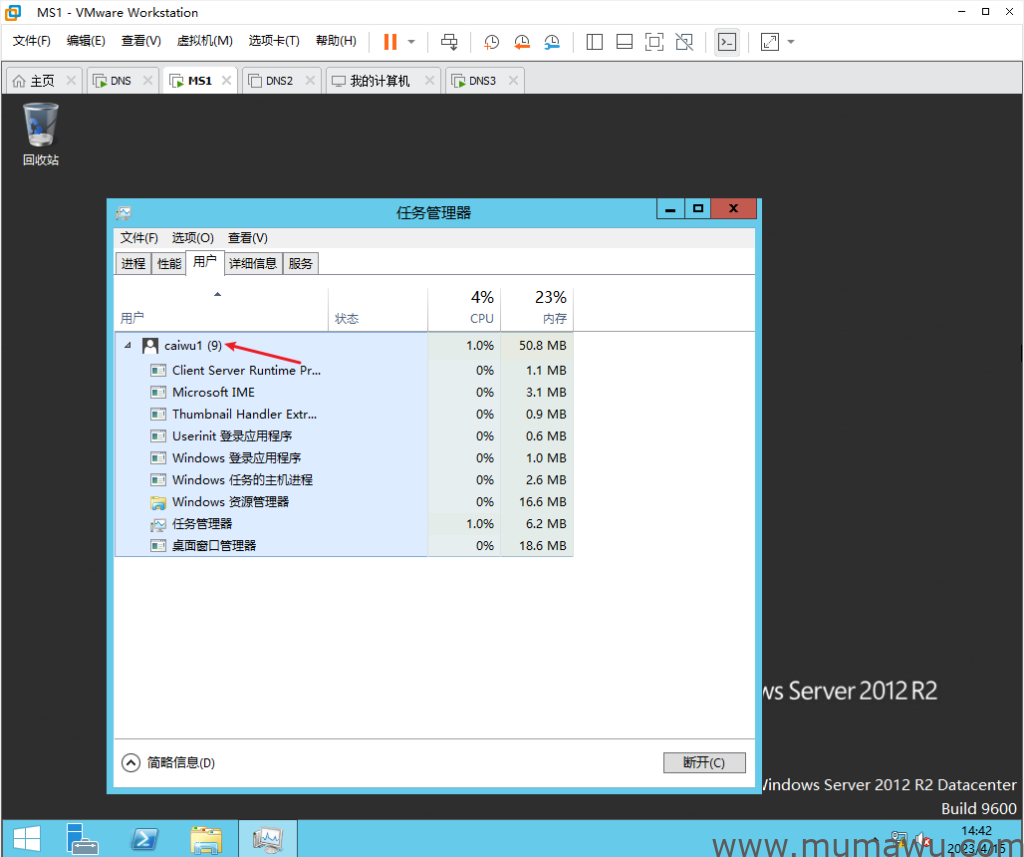Close the DNS3 tab
Image resolution: width=1024 pixels, height=857 pixels.
click(x=513, y=80)
